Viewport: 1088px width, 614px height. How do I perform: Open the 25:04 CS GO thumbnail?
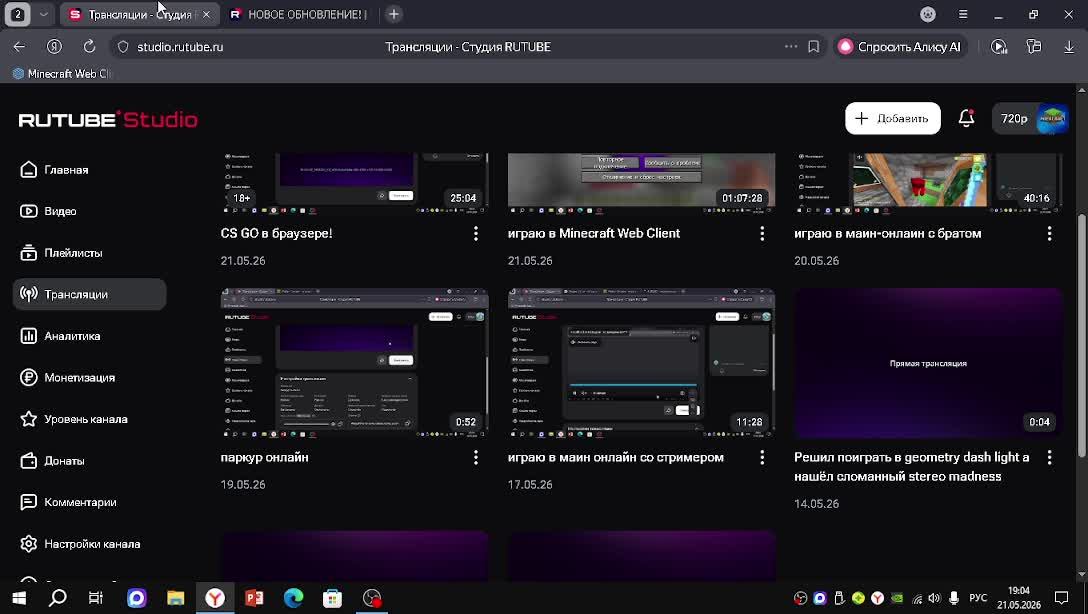tap(355, 183)
